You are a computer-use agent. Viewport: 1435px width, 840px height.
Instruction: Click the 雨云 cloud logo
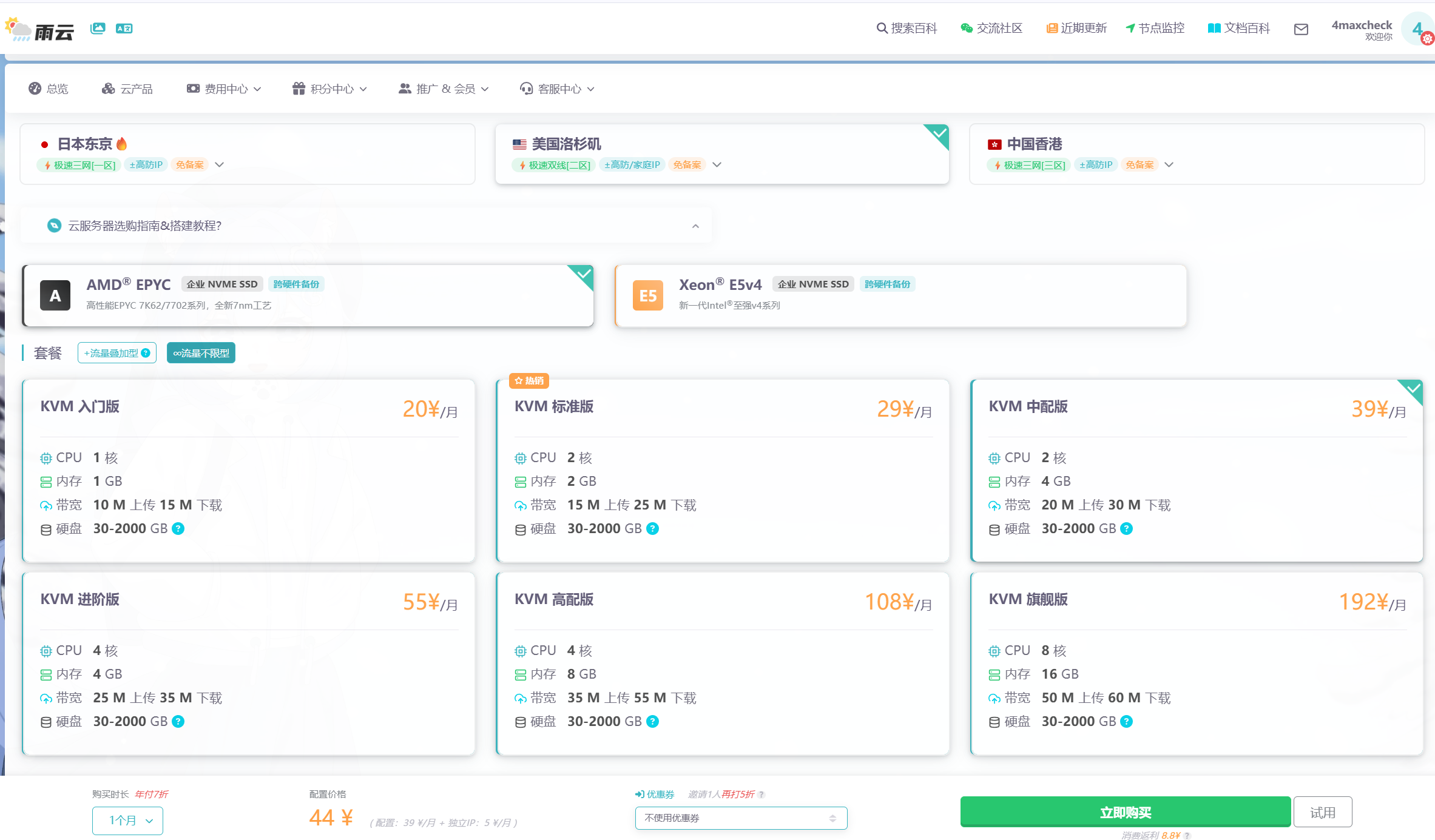[x=40, y=29]
